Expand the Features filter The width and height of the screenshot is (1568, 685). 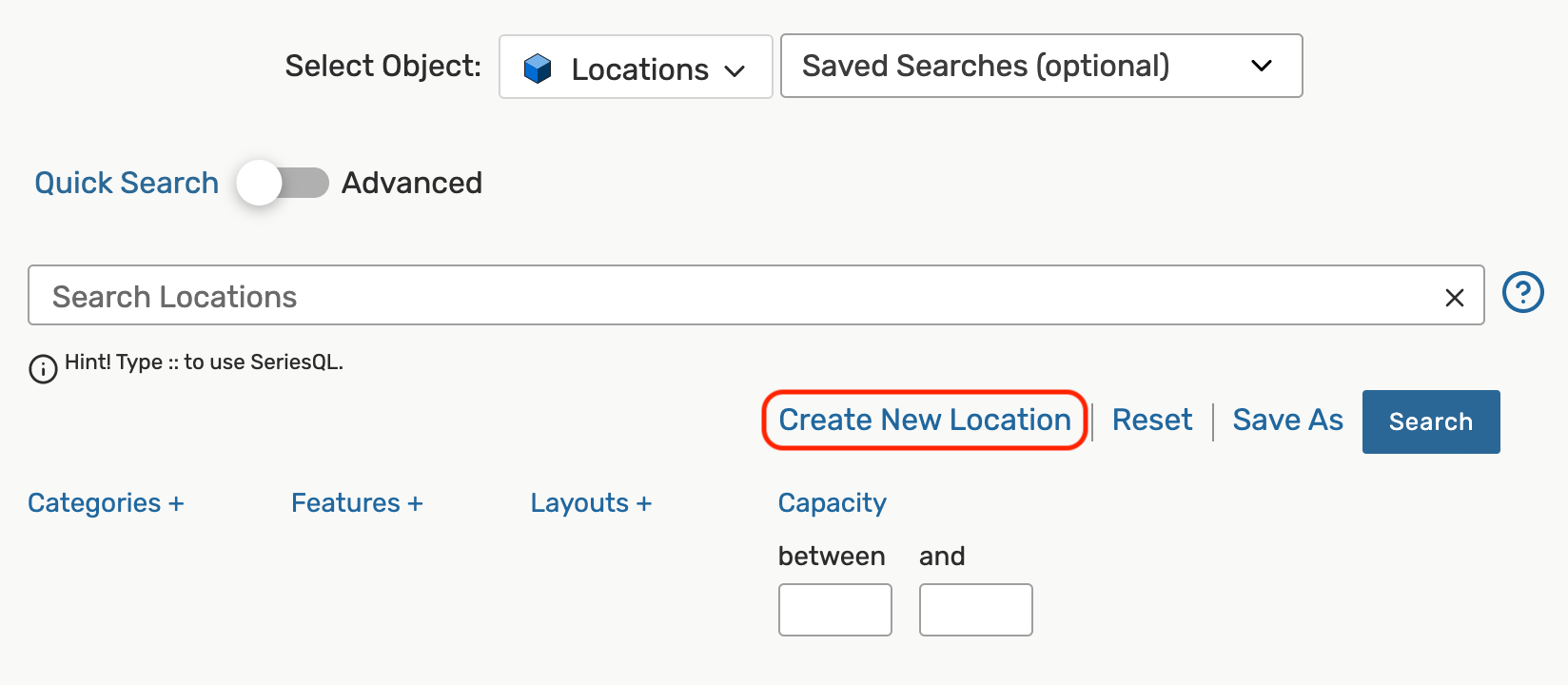[x=357, y=502]
